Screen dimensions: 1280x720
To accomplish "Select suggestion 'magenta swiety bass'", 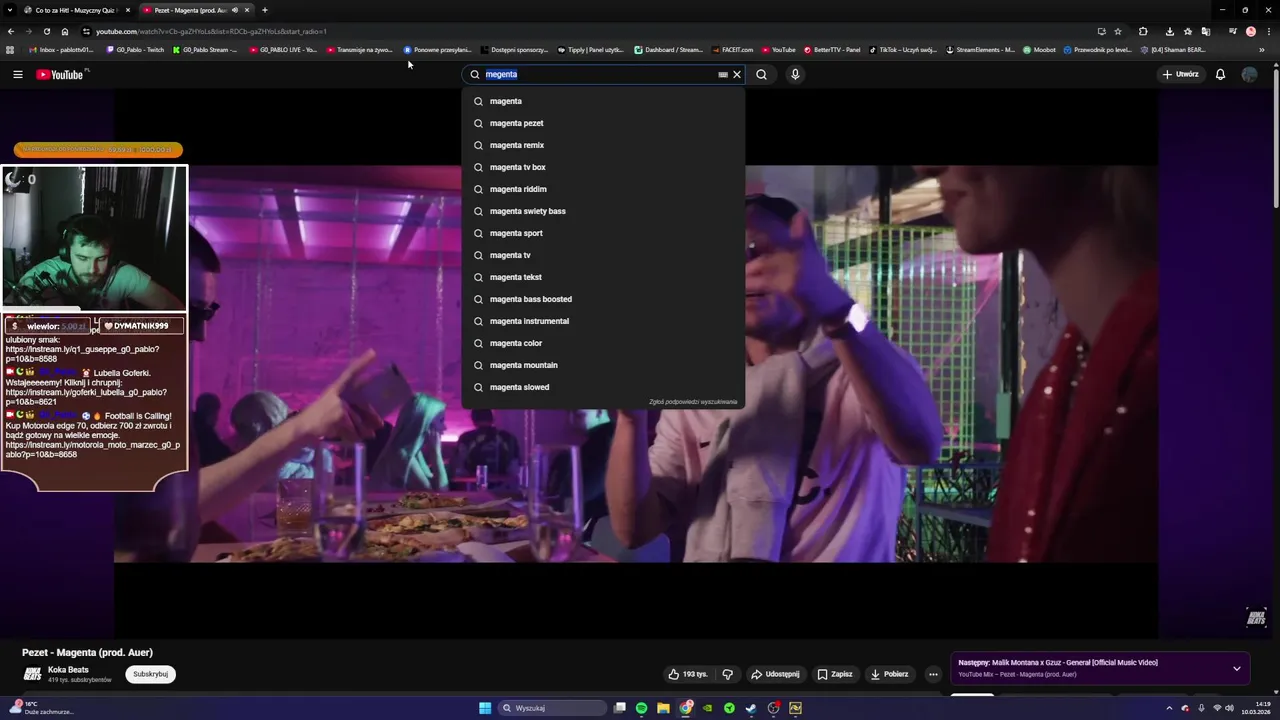I will click(603, 211).
